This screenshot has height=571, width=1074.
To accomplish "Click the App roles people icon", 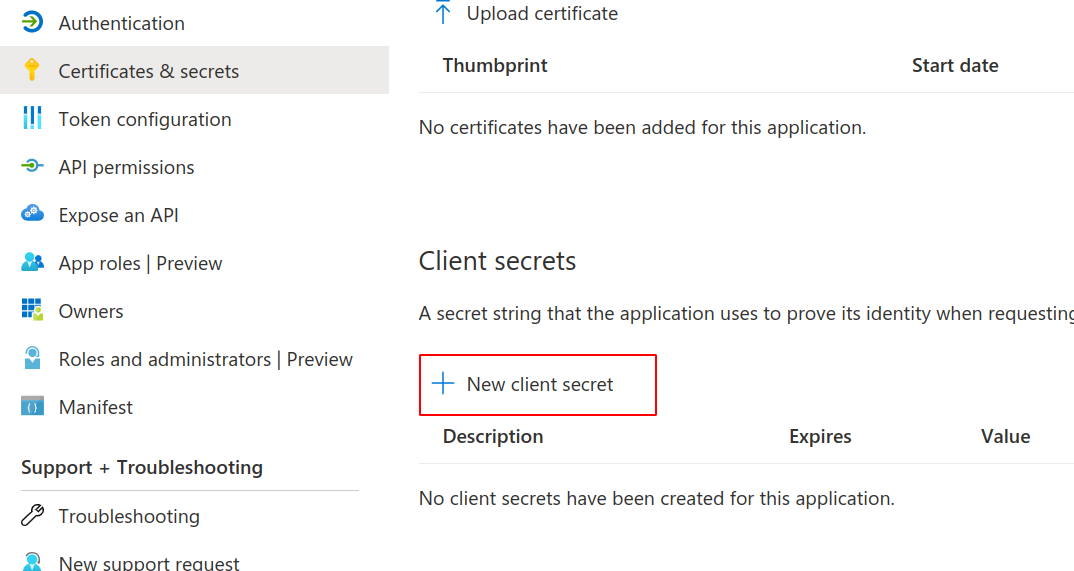I will (x=32, y=262).
